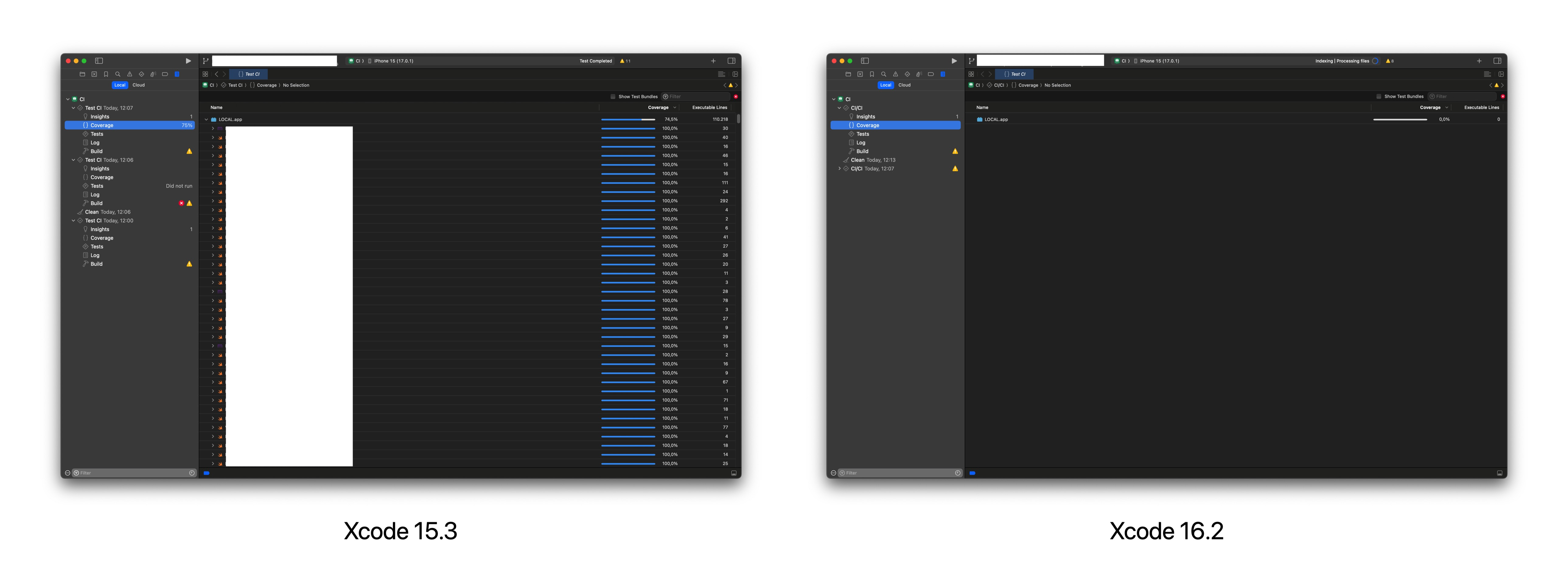This screenshot has height=583, width=1568.
Task: Open the Bookmark navigator in the Xcode 16.2 window
Action: point(872,74)
